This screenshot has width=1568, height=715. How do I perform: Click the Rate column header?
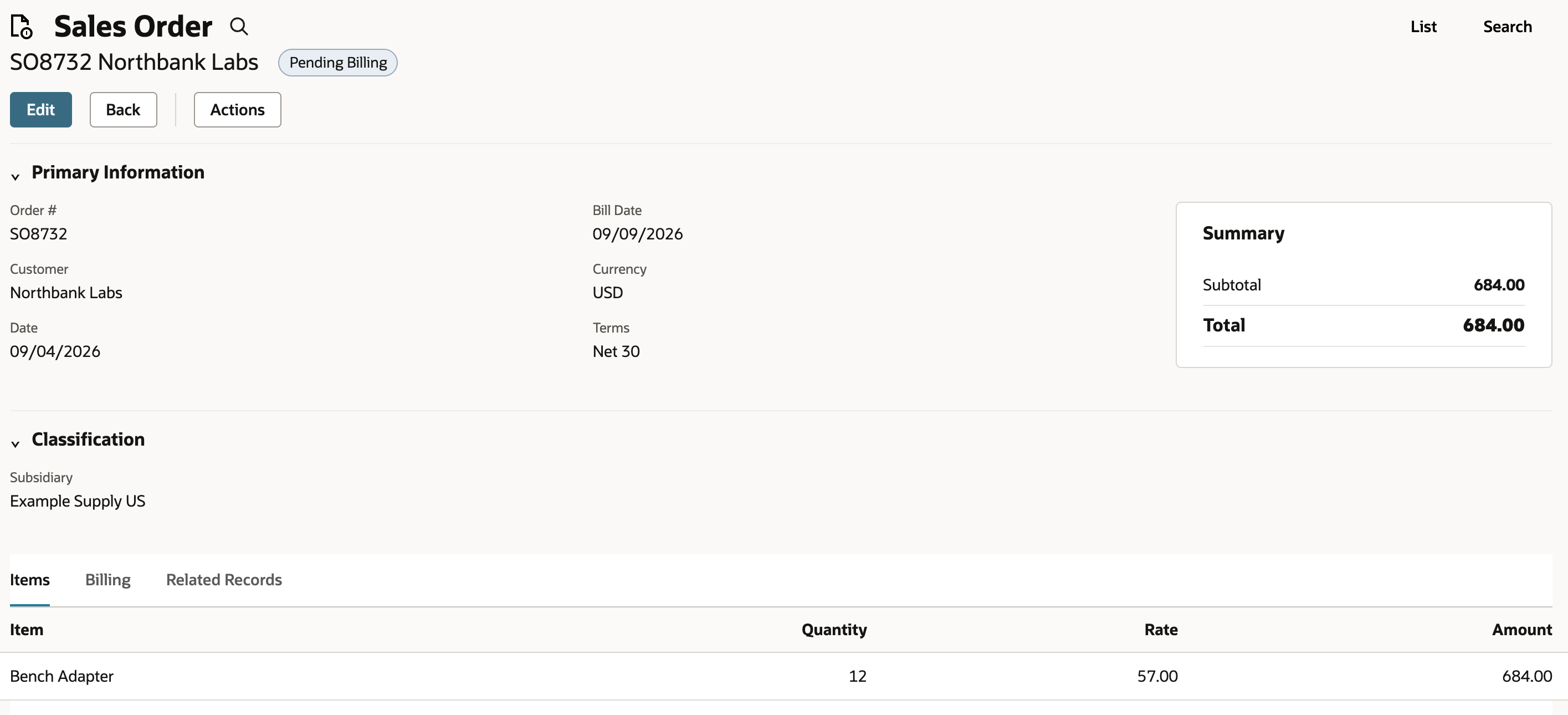(x=1161, y=629)
